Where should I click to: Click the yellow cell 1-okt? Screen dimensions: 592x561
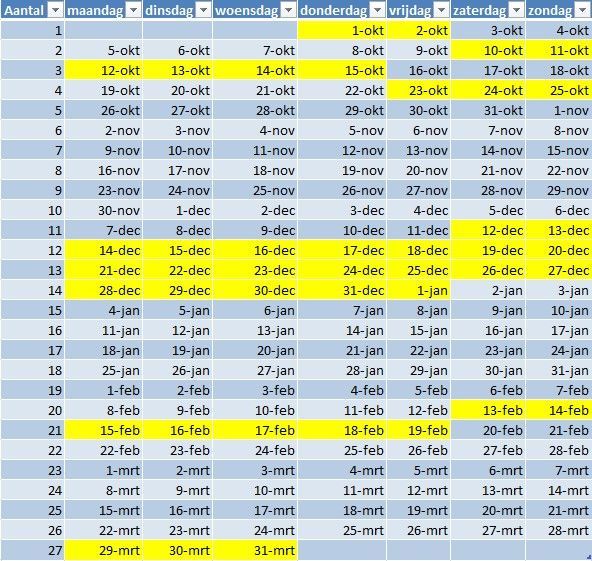click(342, 30)
